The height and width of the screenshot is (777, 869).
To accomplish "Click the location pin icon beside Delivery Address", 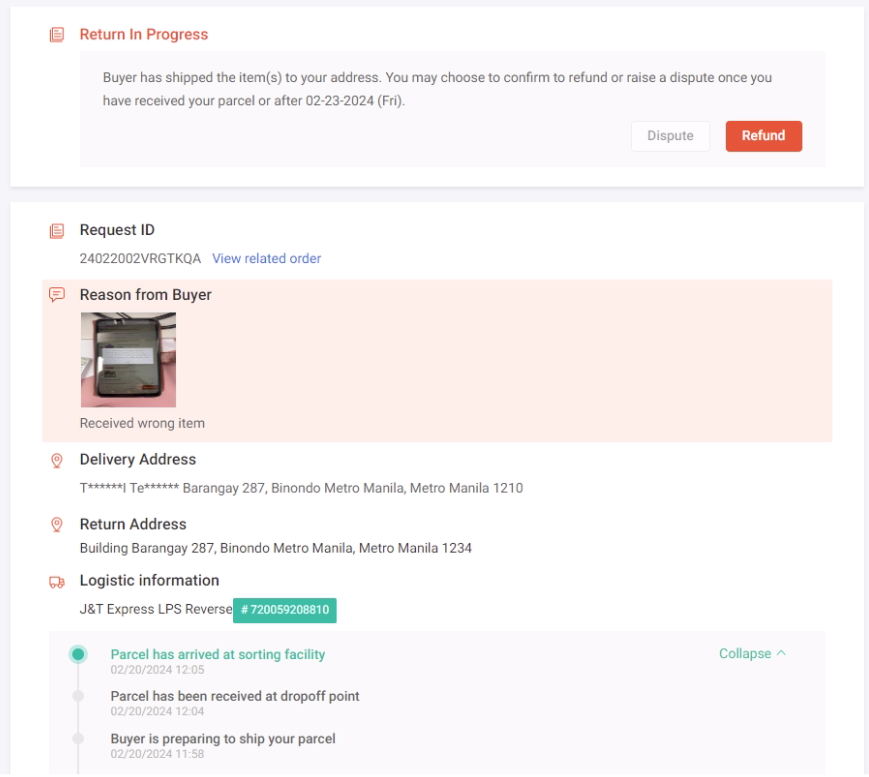I will click(57, 459).
